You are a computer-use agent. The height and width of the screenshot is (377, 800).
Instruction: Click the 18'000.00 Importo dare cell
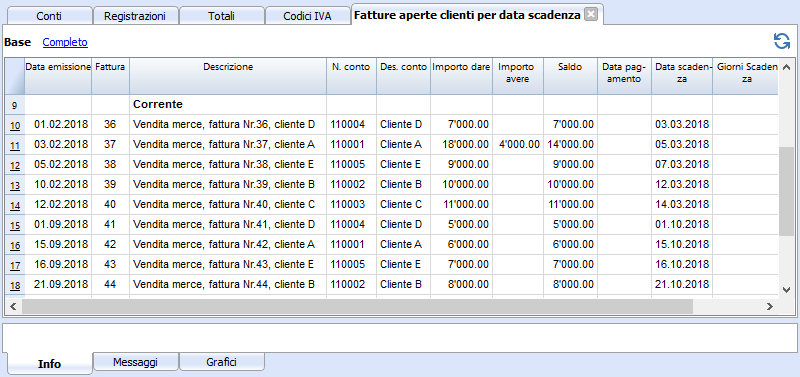click(461, 145)
